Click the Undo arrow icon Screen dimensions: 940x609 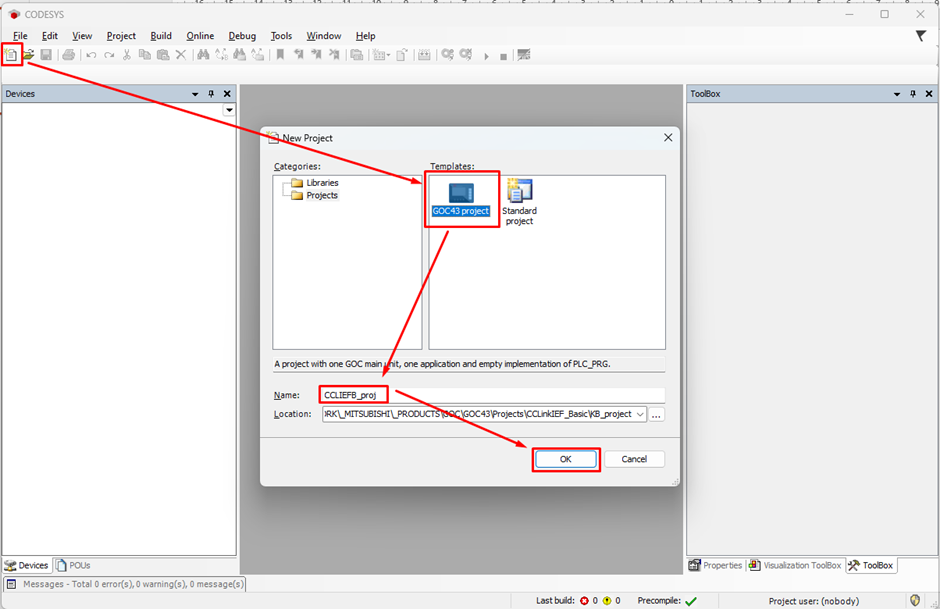coord(91,55)
